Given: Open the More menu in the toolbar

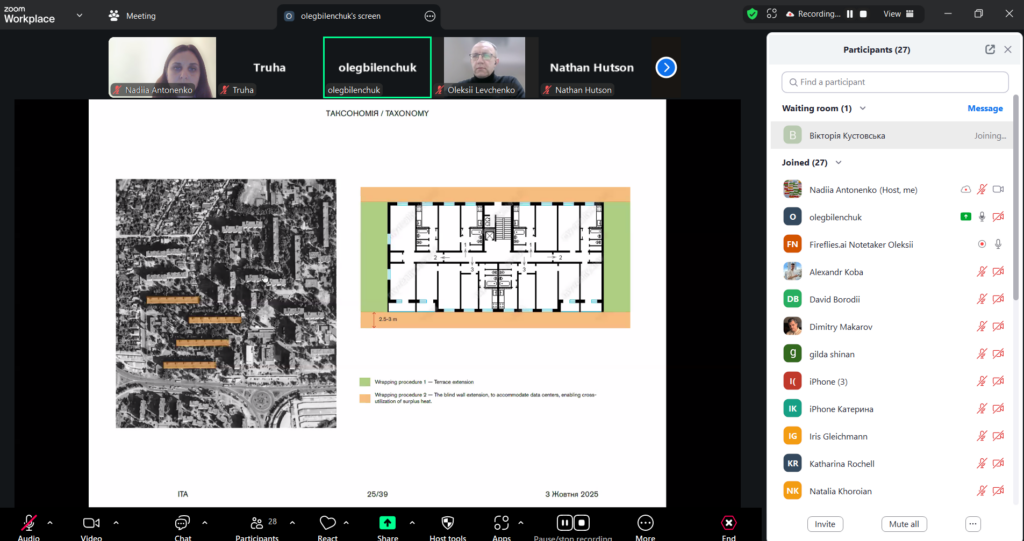Looking at the screenshot, I should (x=645, y=523).
